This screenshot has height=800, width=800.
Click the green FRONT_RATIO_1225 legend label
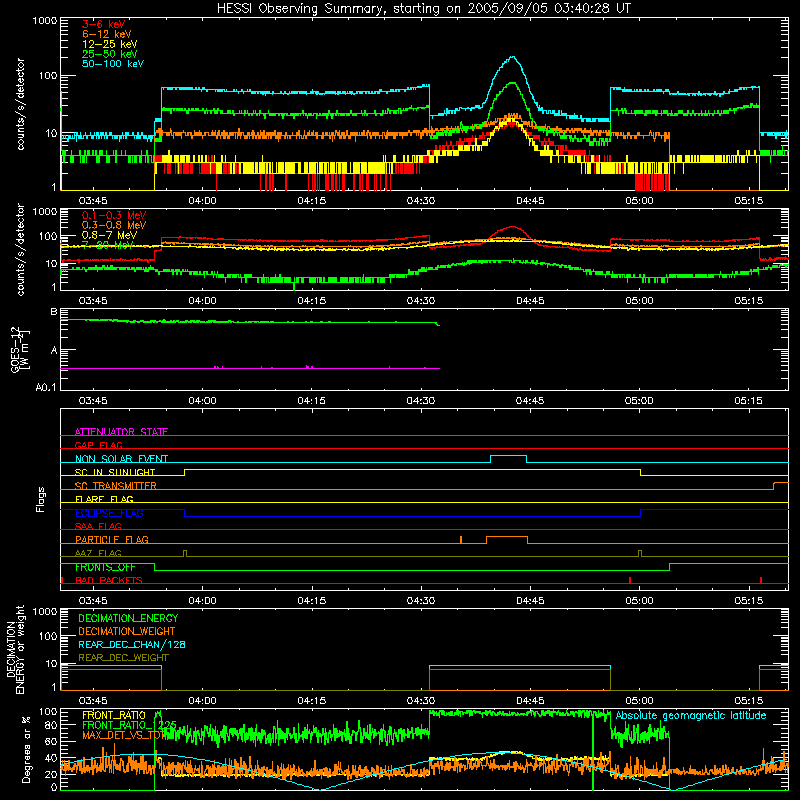coord(129,725)
